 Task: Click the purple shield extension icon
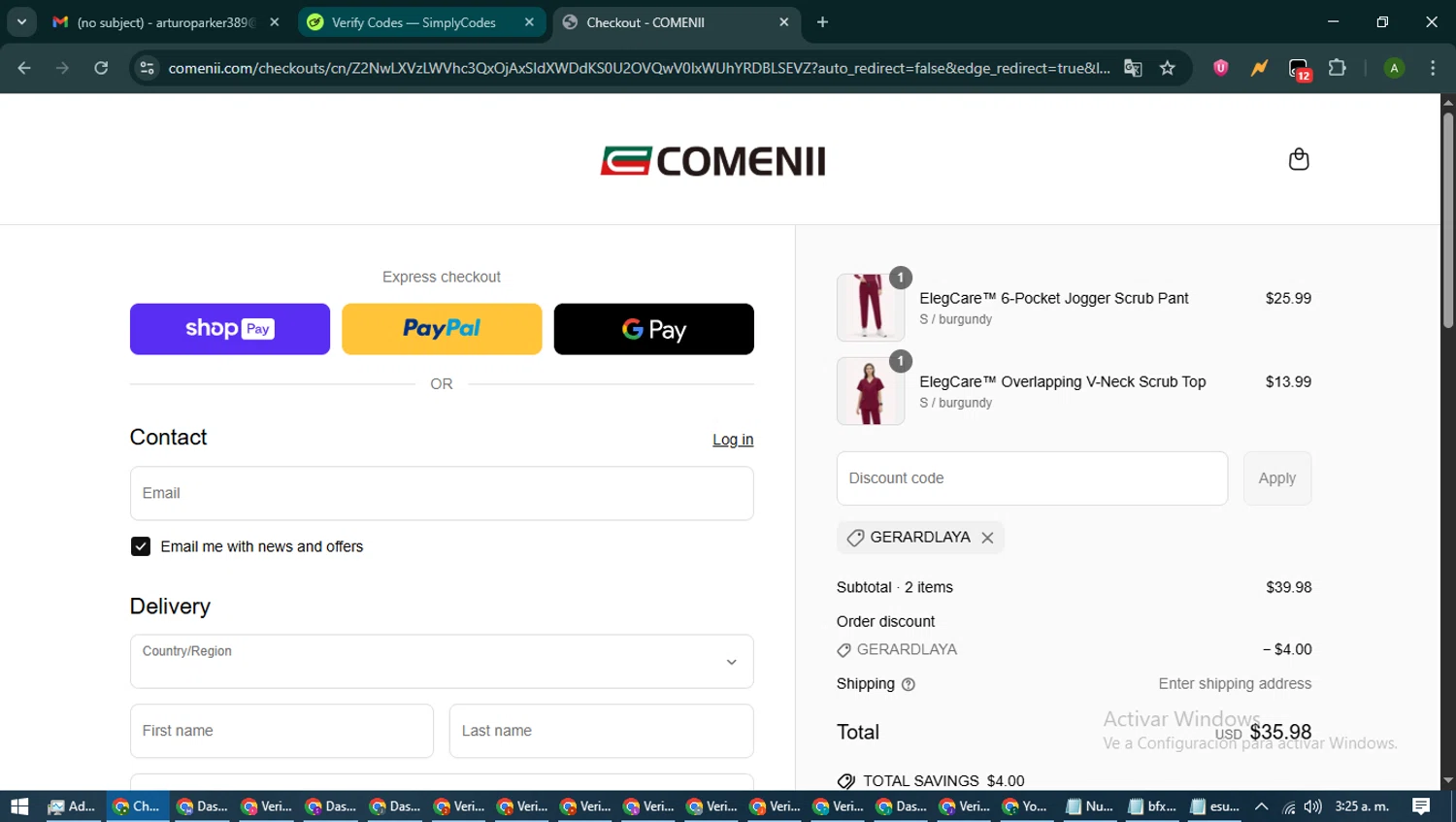point(1221,68)
